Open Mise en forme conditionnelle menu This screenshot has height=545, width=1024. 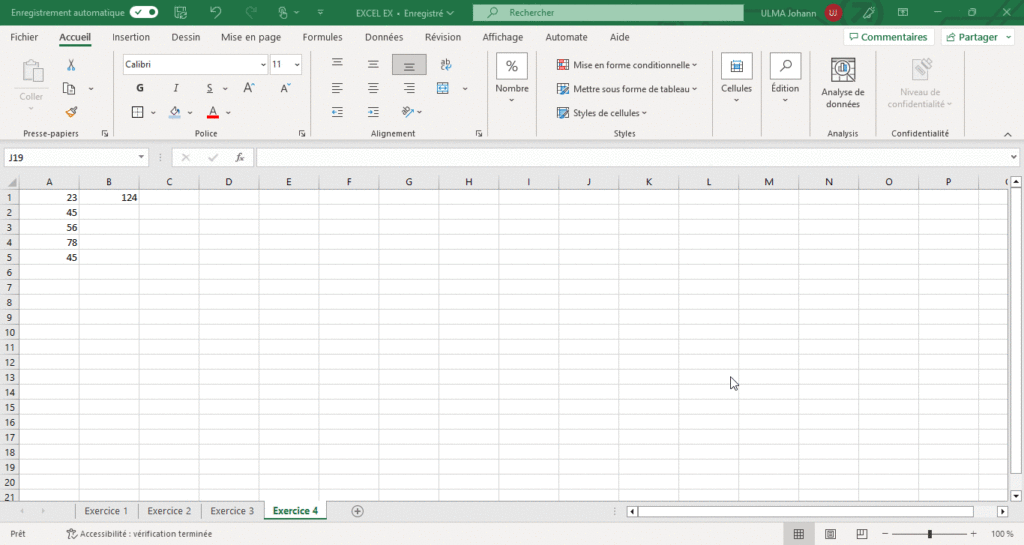coord(627,65)
